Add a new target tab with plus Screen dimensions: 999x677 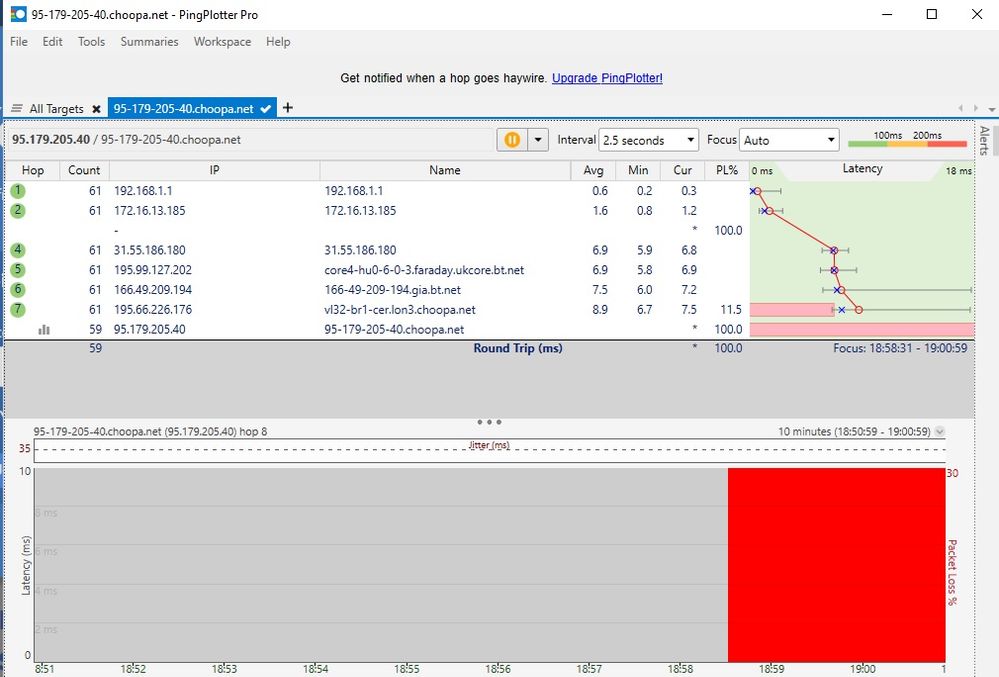pos(288,108)
